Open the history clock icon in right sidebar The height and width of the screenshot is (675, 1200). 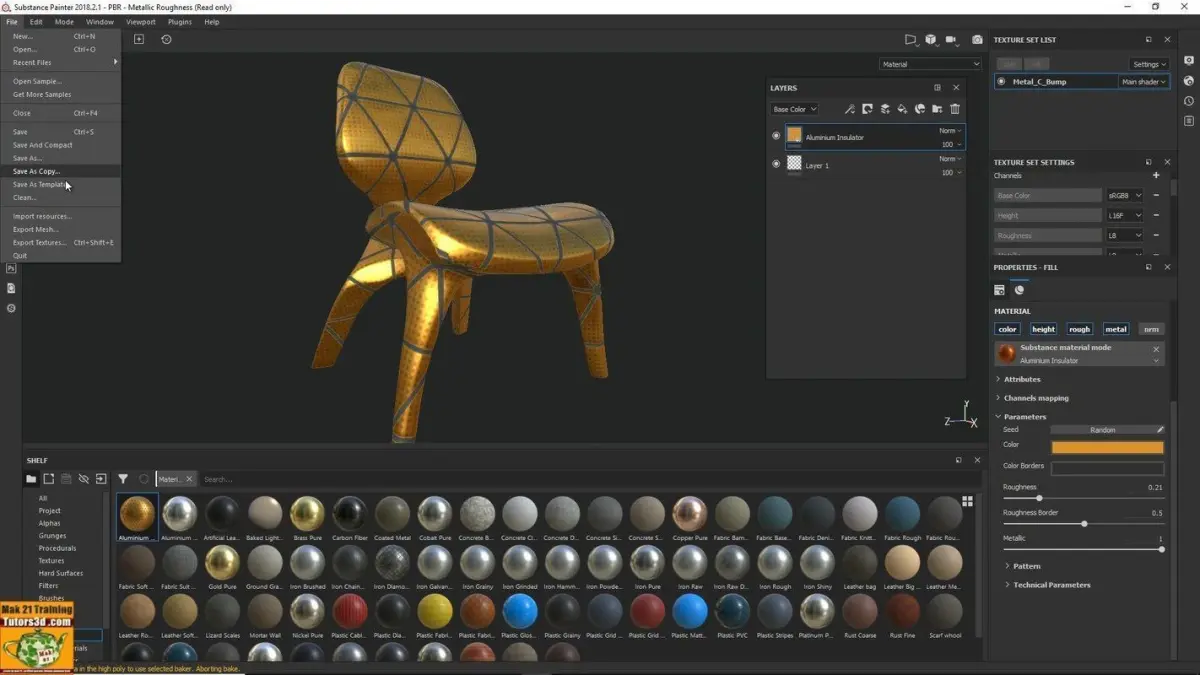pos(1189,101)
